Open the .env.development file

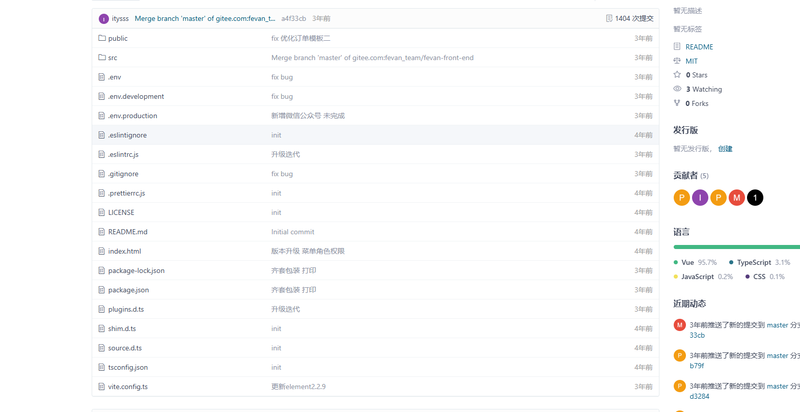pyautogui.click(x=136, y=96)
